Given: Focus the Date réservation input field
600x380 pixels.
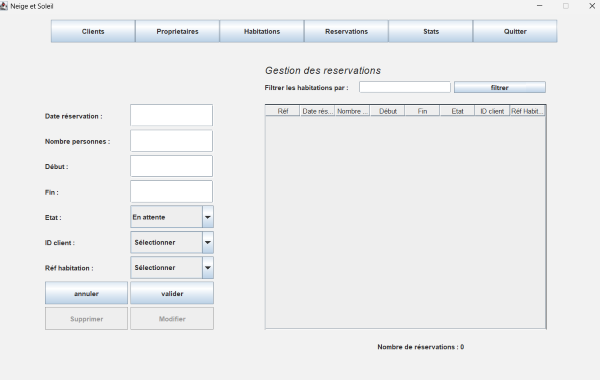Looking at the screenshot, I should point(171,115).
